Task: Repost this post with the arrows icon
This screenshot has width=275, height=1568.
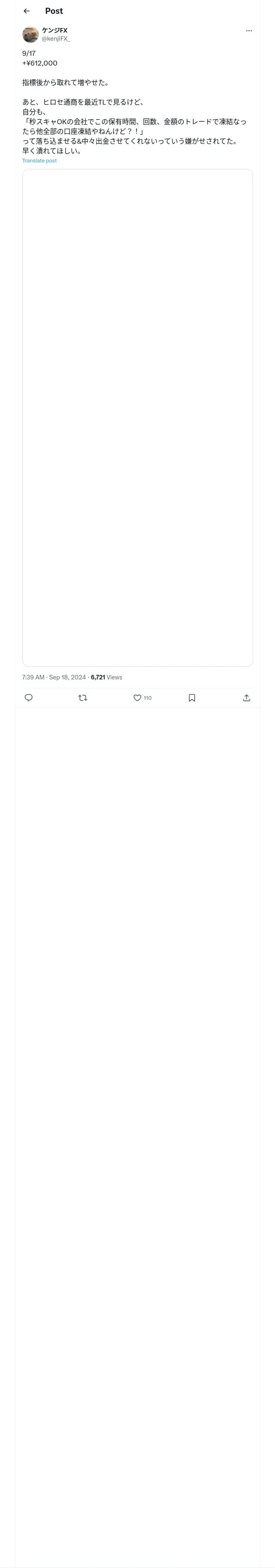Action: pos(83,698)
